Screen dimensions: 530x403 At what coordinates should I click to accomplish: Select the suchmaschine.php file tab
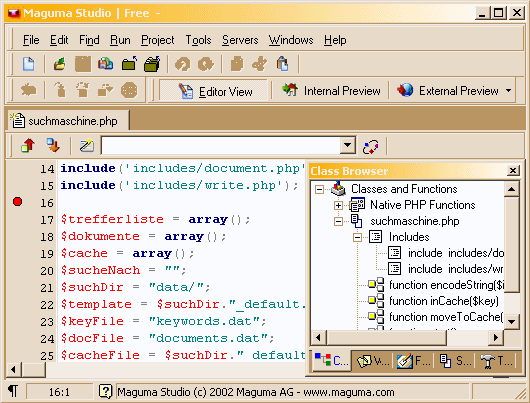pos(68,121)
